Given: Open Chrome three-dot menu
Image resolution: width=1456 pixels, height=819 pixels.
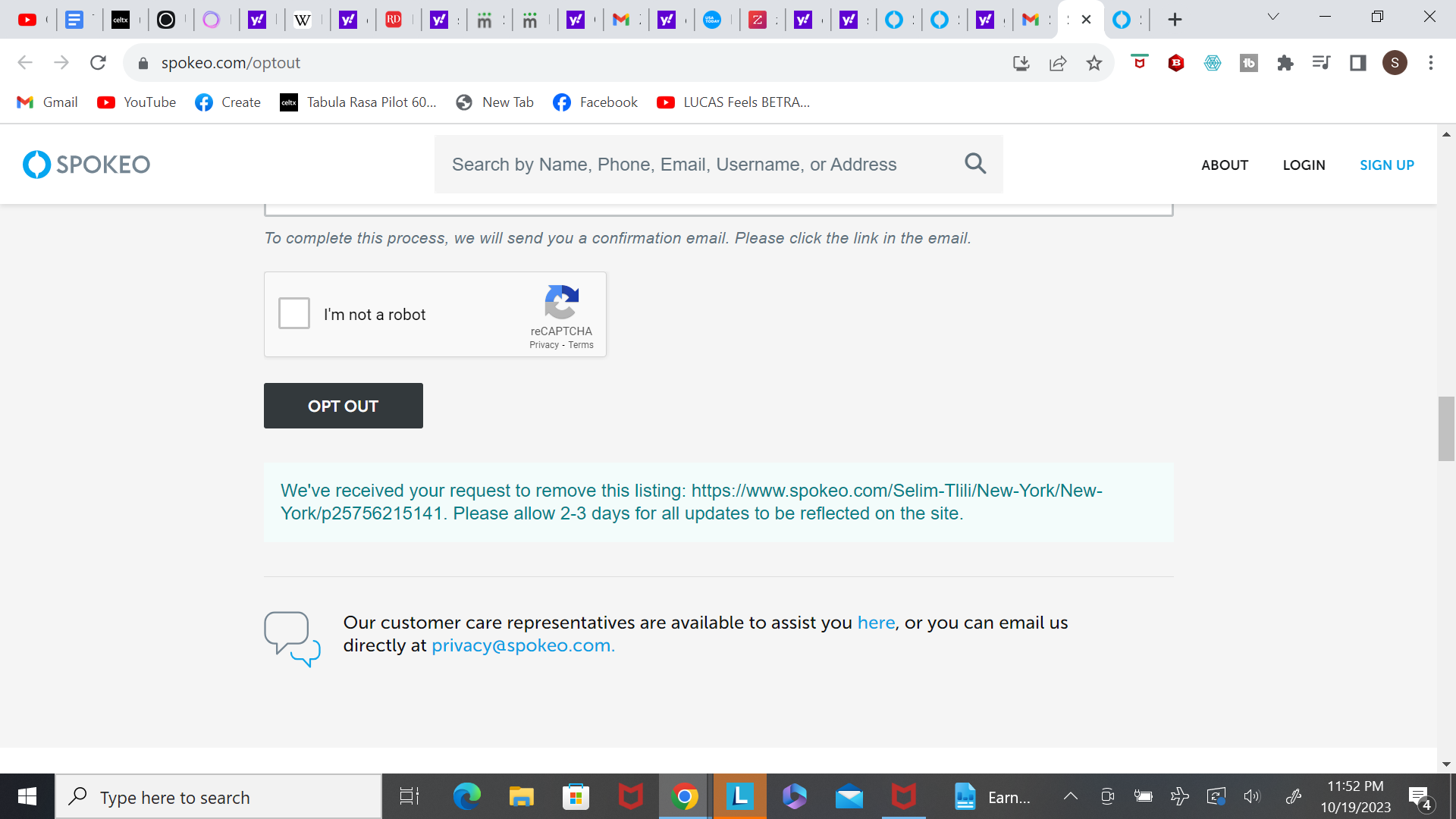Looking at the screenshot, I should [1431, 63].
